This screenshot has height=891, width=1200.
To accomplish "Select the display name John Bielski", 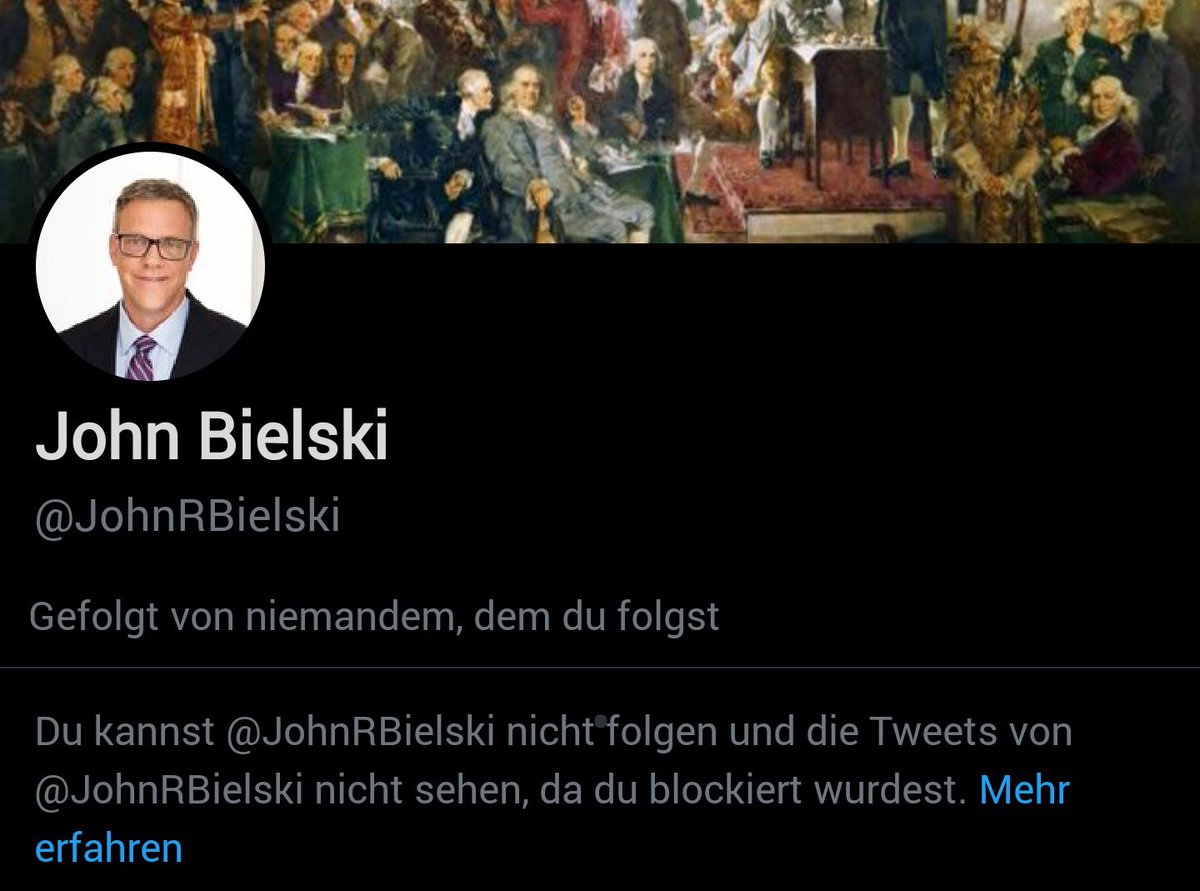I will click(x=211, y=436).
